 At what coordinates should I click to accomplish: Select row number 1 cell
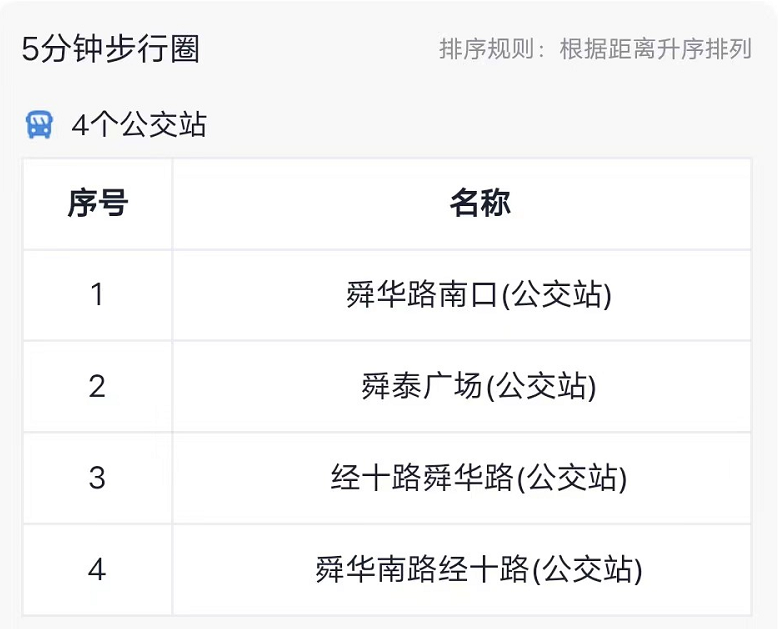(98, 295)
